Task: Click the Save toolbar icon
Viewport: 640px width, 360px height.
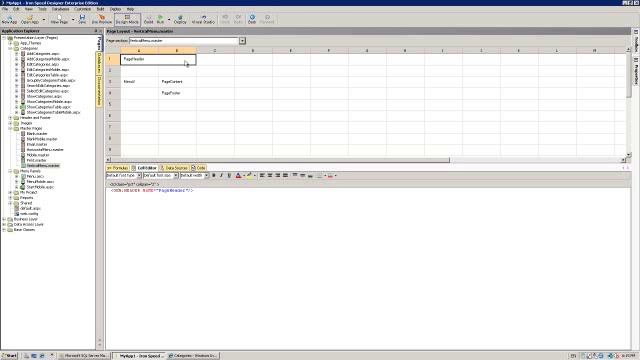Action: tap(82, 19)
